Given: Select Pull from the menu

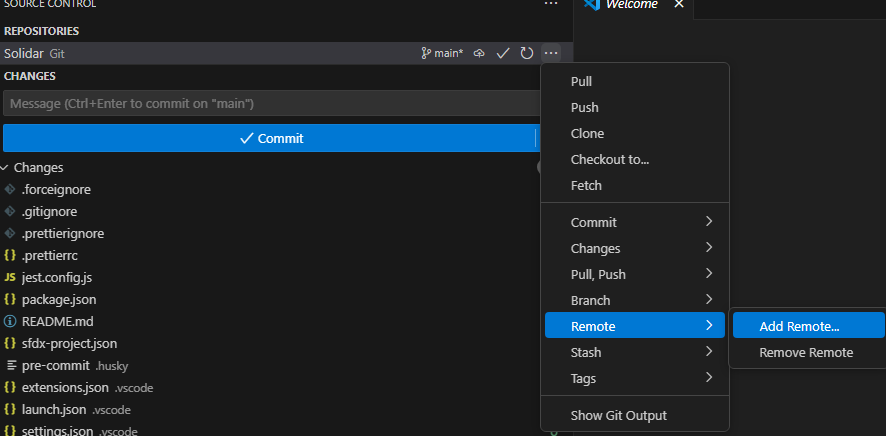Looking at the screenshot, I should tap(635, 81).
